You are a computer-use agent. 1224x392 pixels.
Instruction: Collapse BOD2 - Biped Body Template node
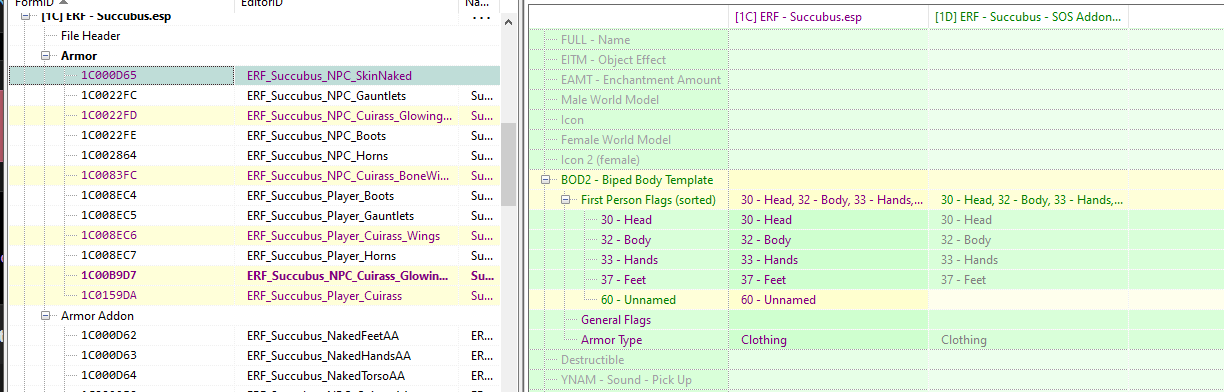click(546, 180)
